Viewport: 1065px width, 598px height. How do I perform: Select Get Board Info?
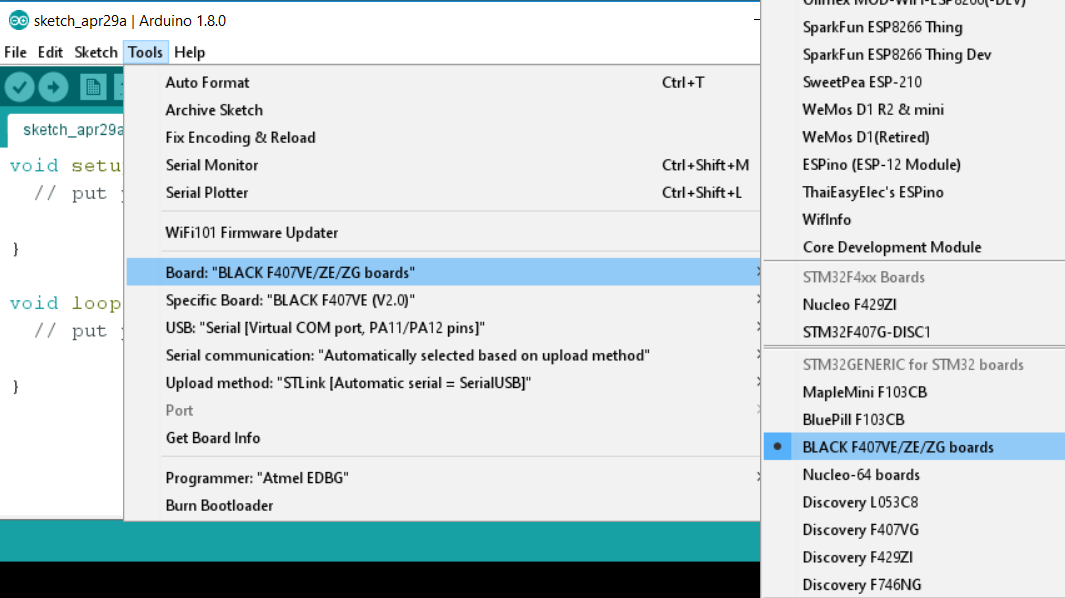443,438
